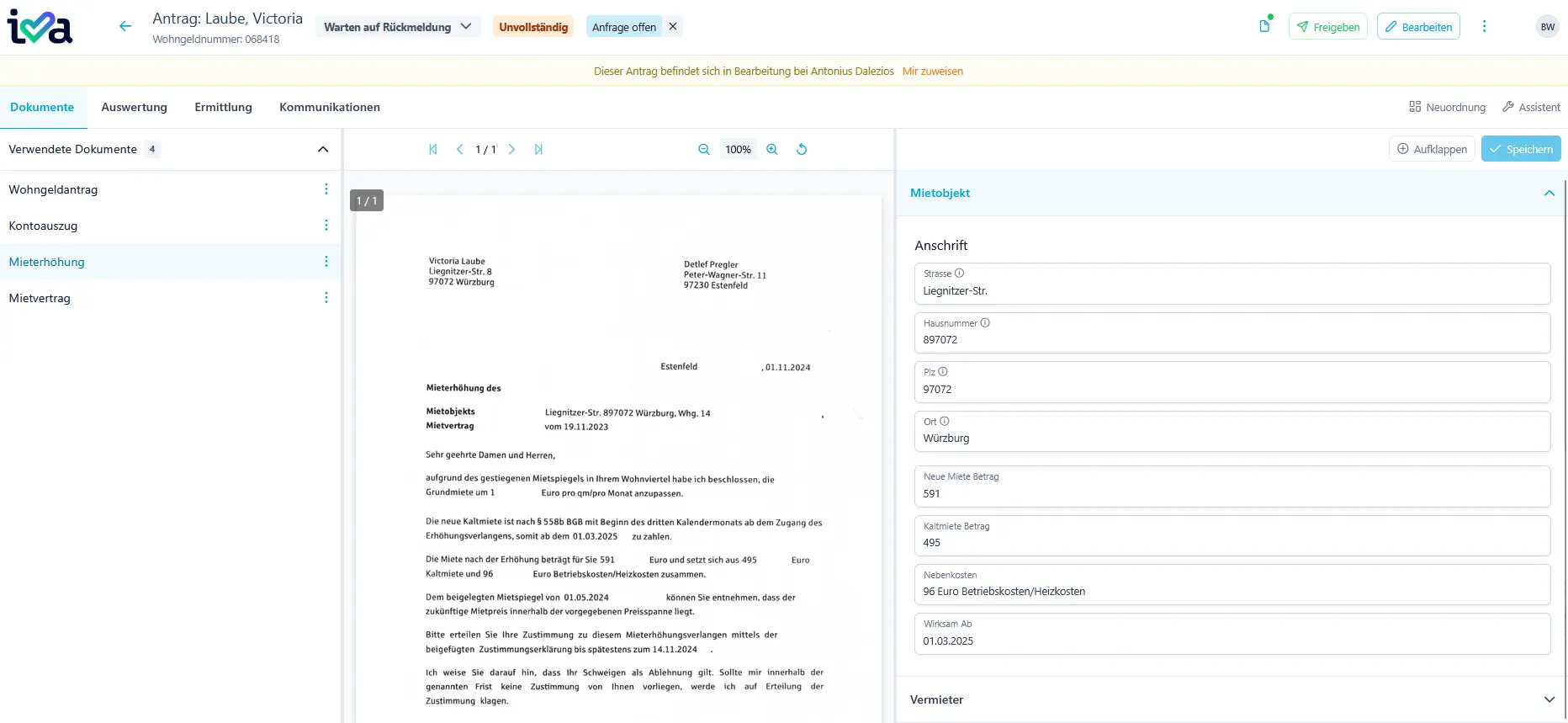This screenshot has height=723, width=1568.
Task: Collapse the Mietobjekt section
Action: point(1549,193)
